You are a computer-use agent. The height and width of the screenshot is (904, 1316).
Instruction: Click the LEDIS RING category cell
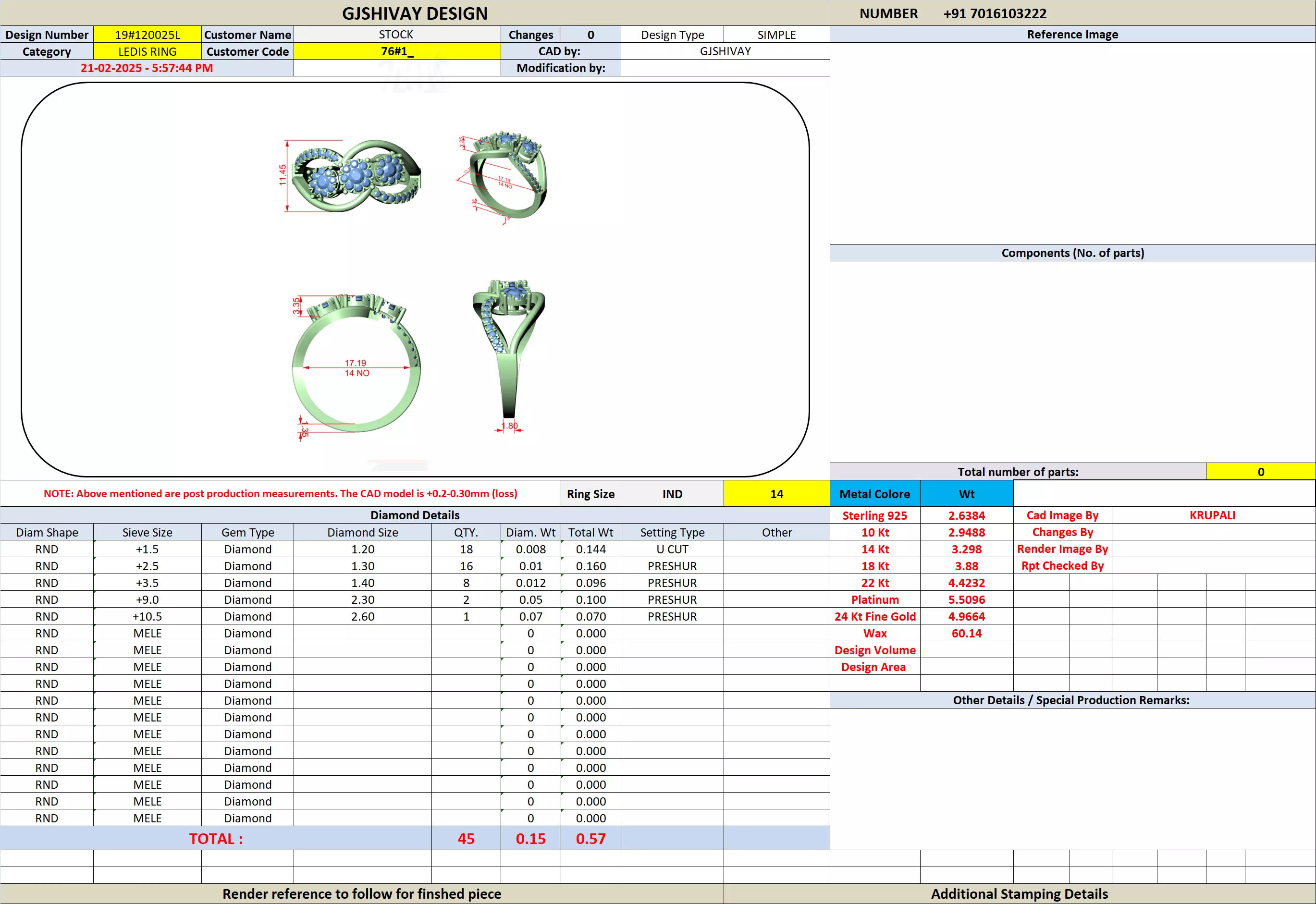[x=148, y=51]
